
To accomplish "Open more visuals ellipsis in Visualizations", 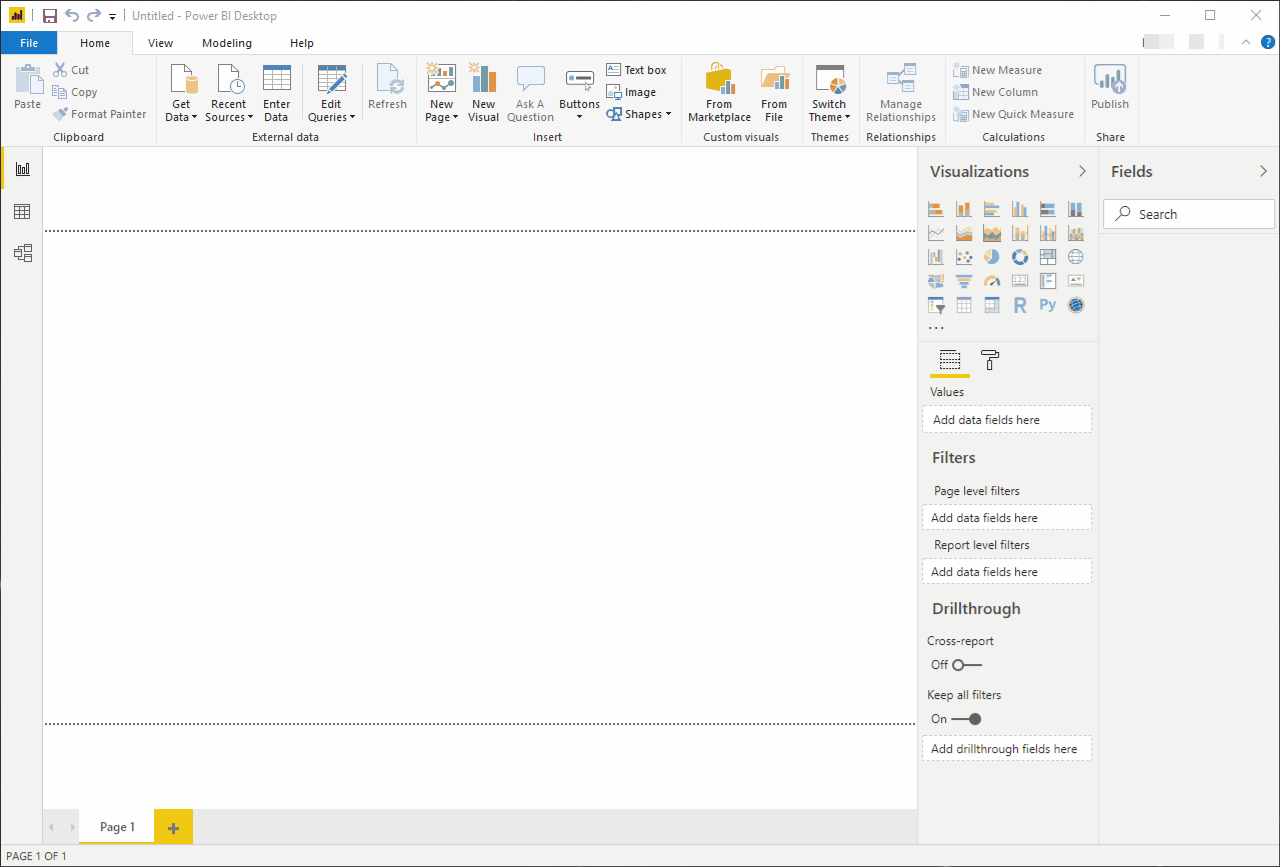I will point(936,328).
